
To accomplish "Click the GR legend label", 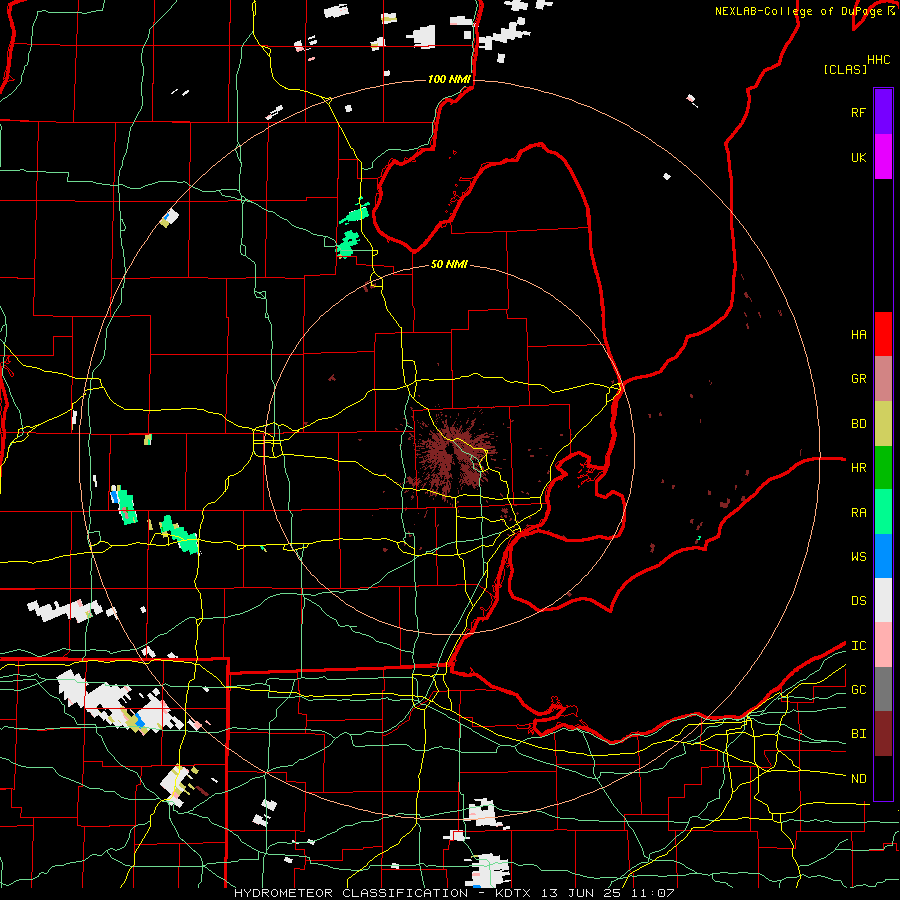I will pos(858,379).
